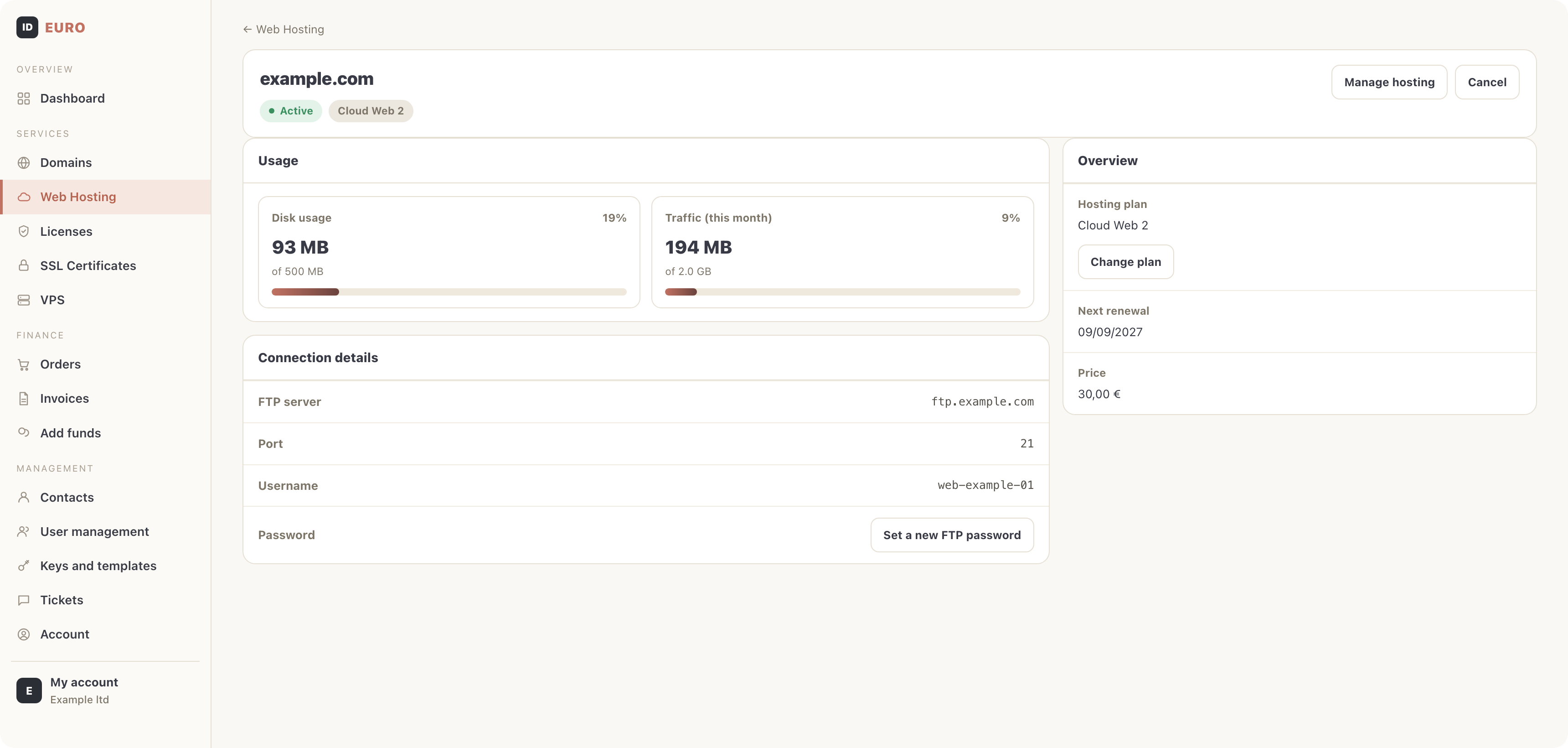Click the Traffic this month progress bar
Viewport: 1568px width, 748px height.
point(842,292)
